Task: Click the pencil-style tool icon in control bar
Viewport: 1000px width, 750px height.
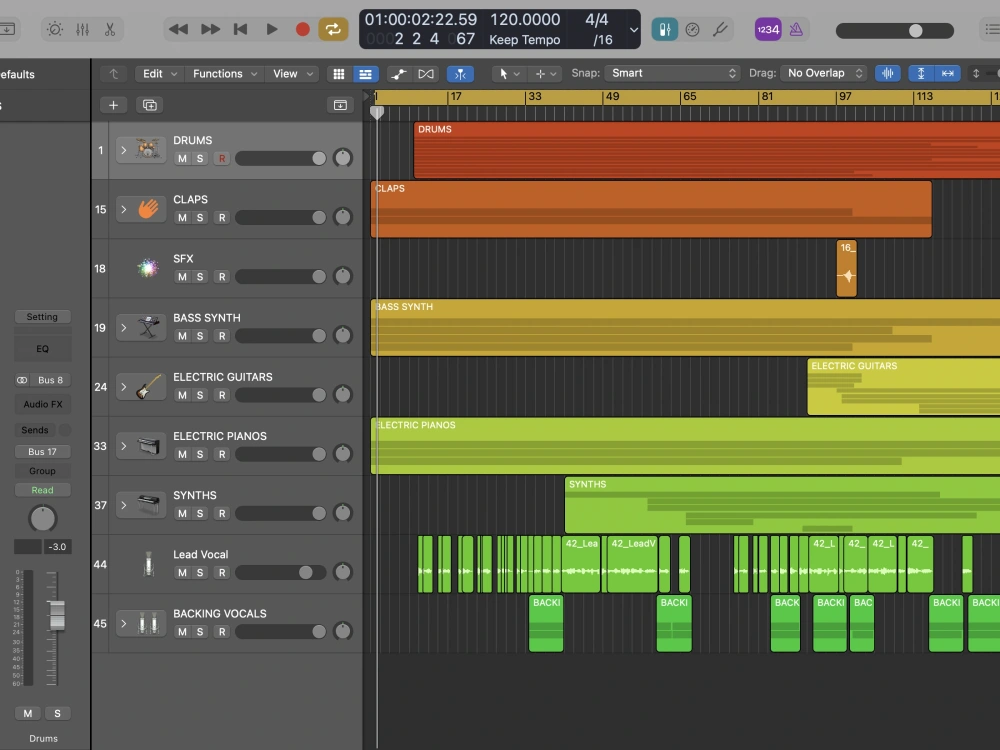Action: tap(720, 29)
